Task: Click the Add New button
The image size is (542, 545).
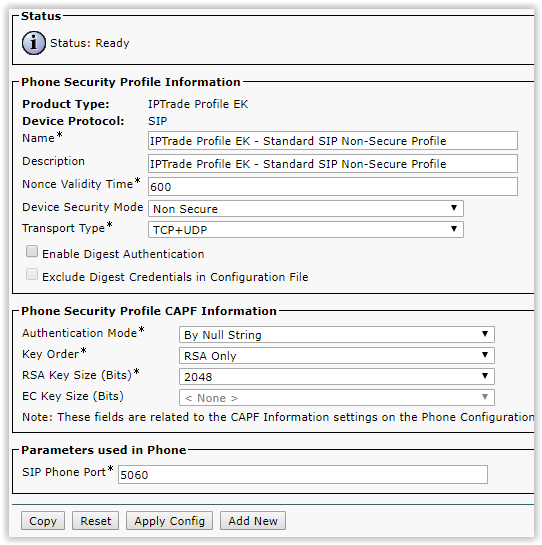Action: click(253, 520)
